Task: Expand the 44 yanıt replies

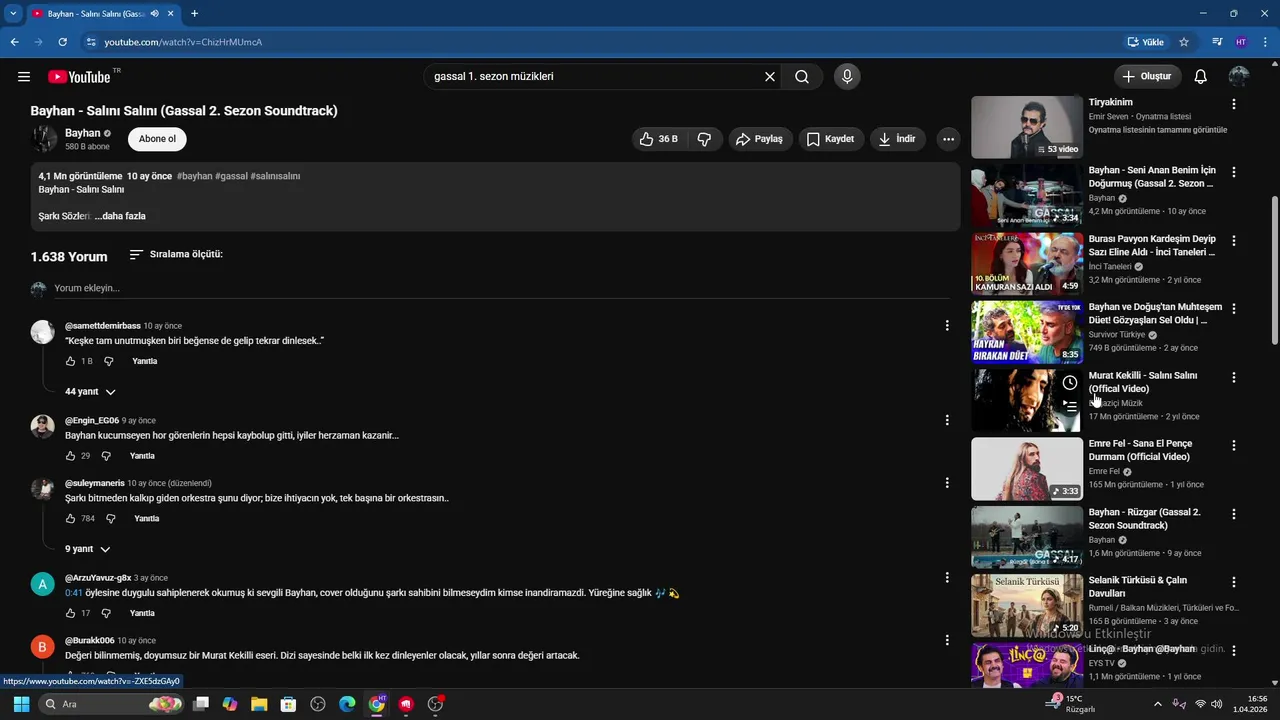Action: pos(90,392)
